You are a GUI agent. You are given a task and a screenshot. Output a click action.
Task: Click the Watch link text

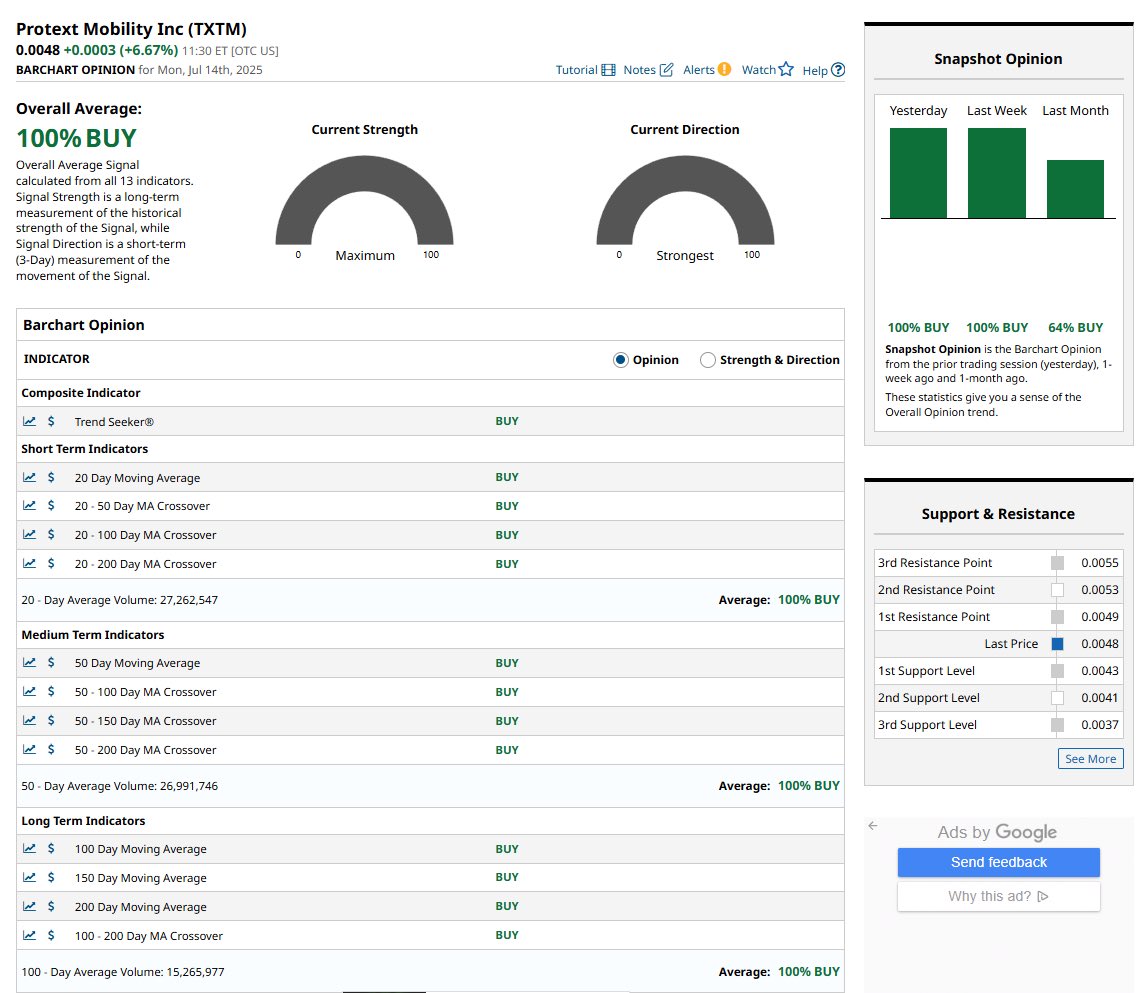pos(759,70)
